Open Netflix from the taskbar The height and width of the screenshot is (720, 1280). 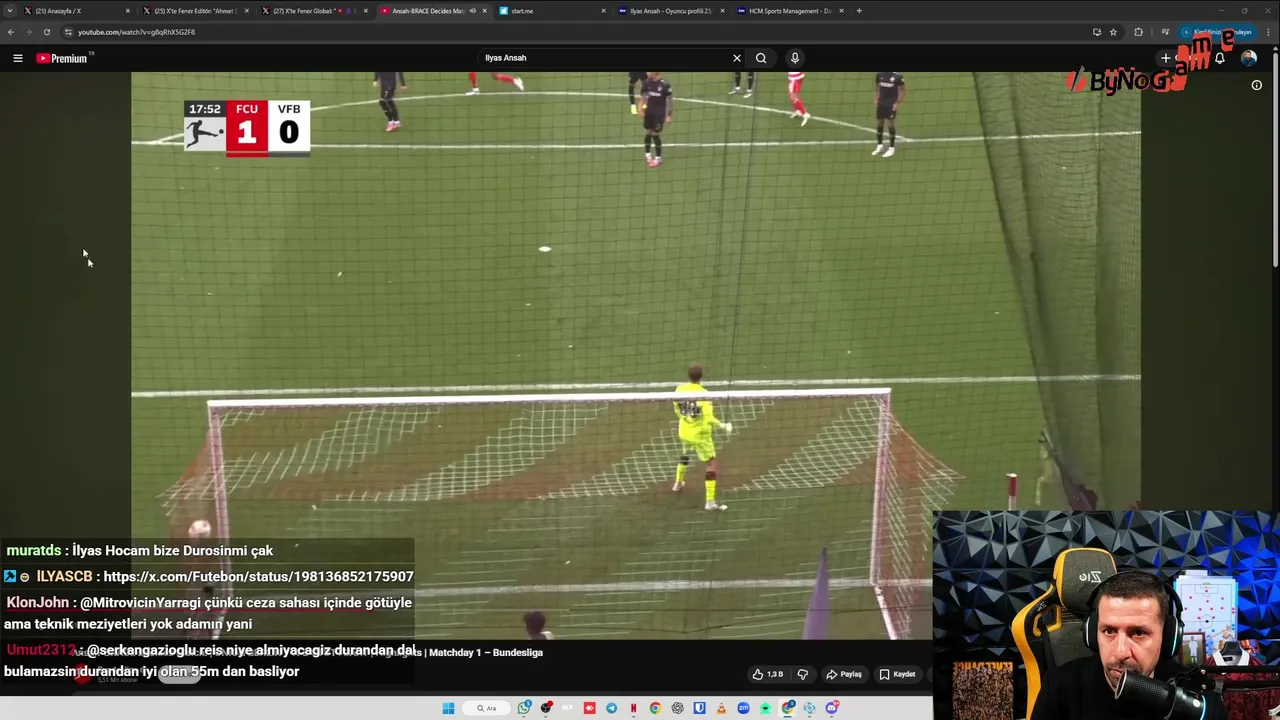(x=633, y=708)
